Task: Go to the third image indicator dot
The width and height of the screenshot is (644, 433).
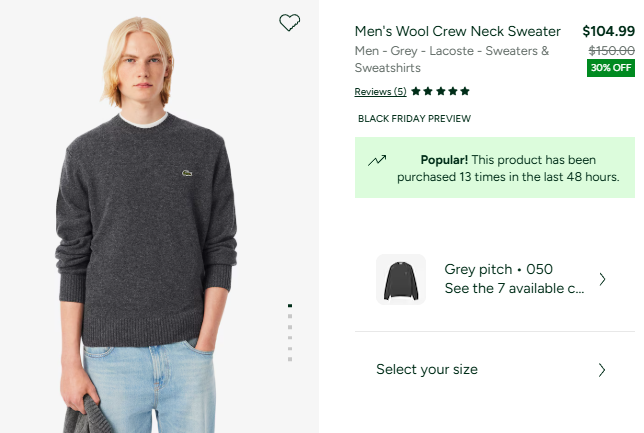Action: coord(290,327)
